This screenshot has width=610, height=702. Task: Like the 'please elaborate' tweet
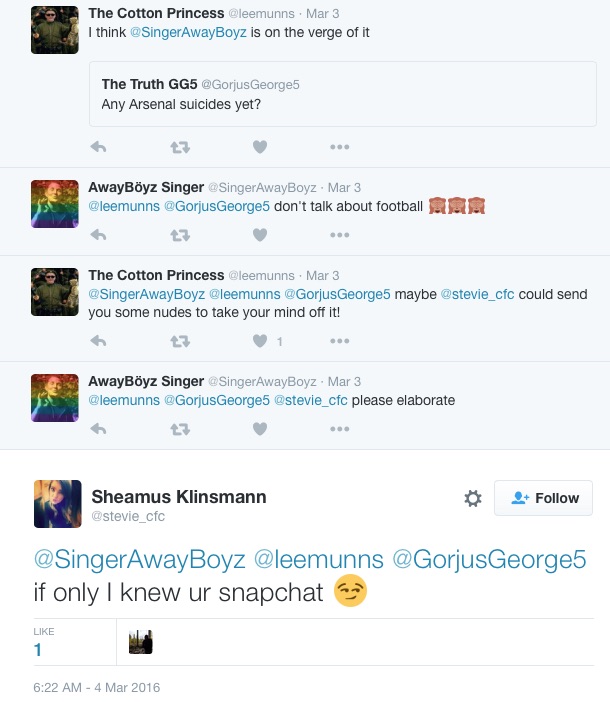click(260, 429)
